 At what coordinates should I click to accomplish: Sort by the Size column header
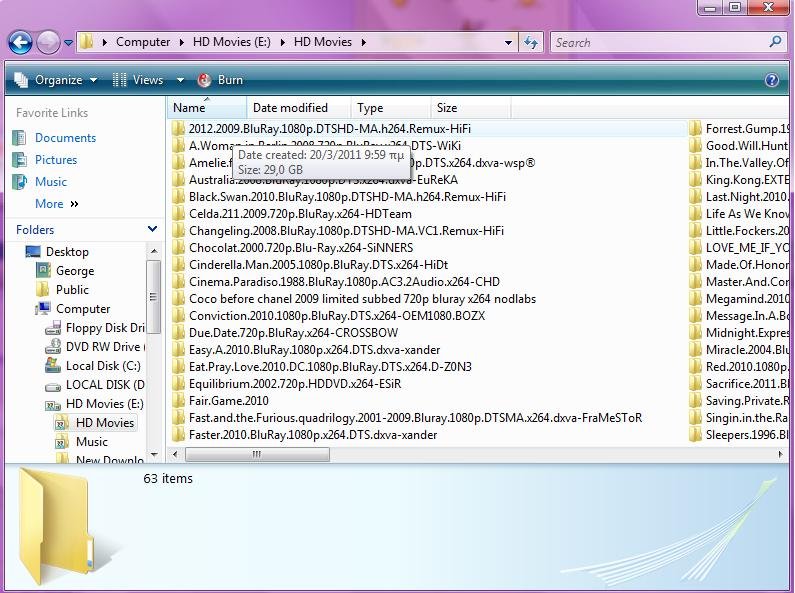coord(471,108)
